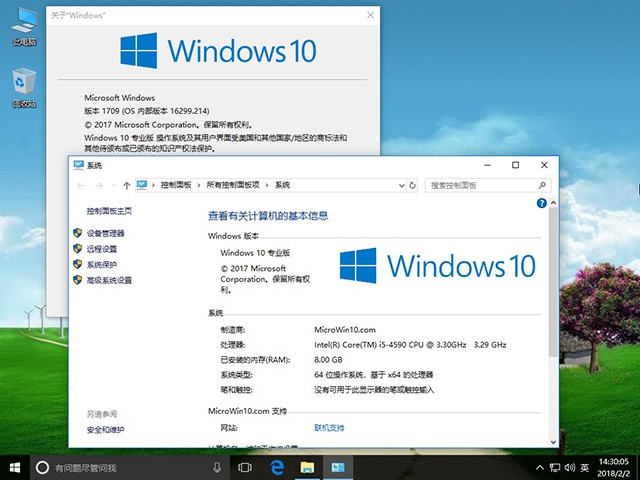Click shield icon beside 设备管理器
The width and height of the screenshot is (640, 480).
(x=78, y=233)
